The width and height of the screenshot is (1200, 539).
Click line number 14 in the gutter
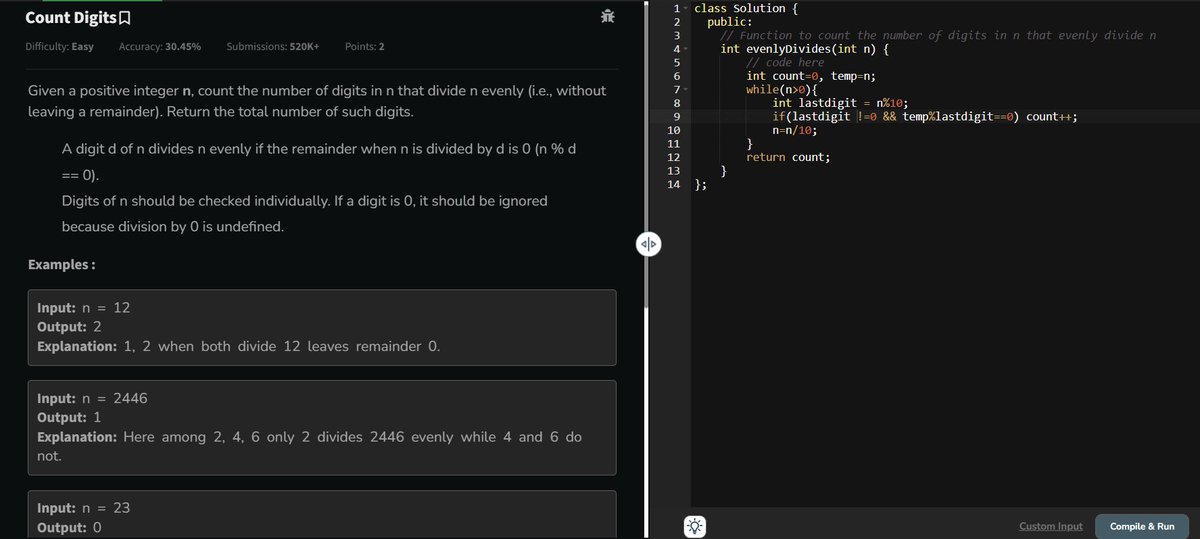[673, 184]
